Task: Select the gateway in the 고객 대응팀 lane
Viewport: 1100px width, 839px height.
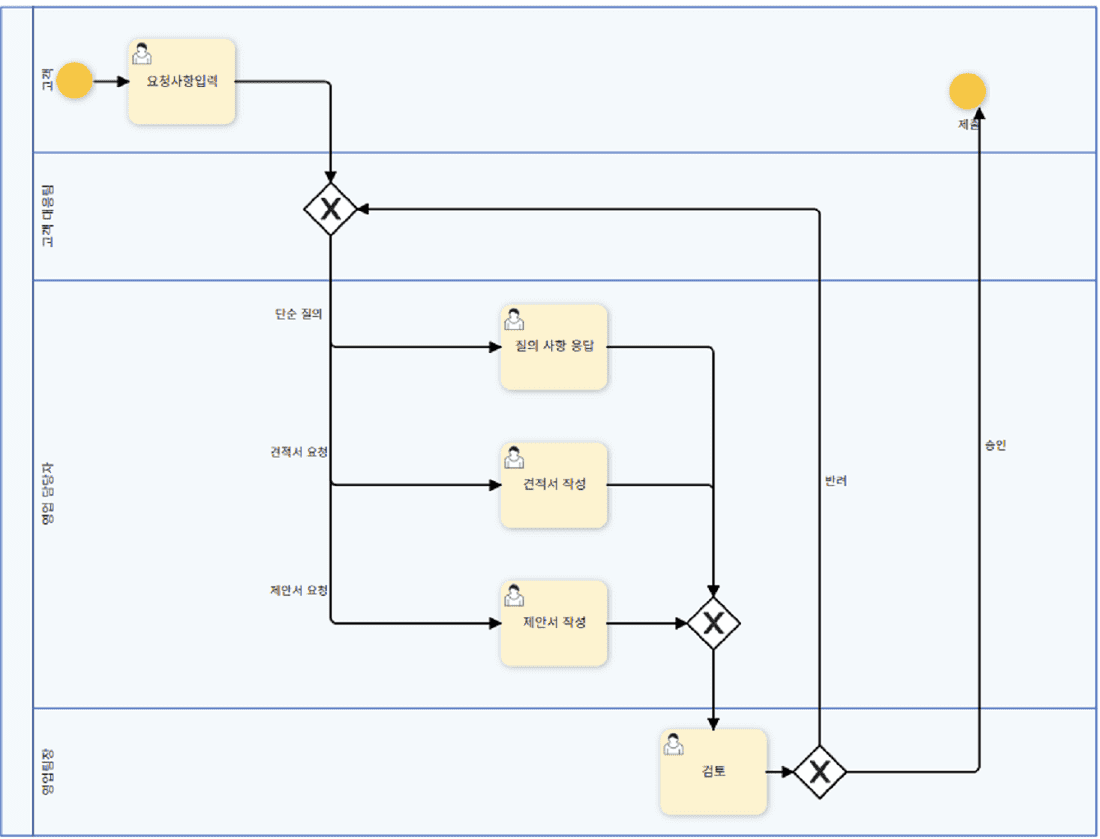Action: 330,209
